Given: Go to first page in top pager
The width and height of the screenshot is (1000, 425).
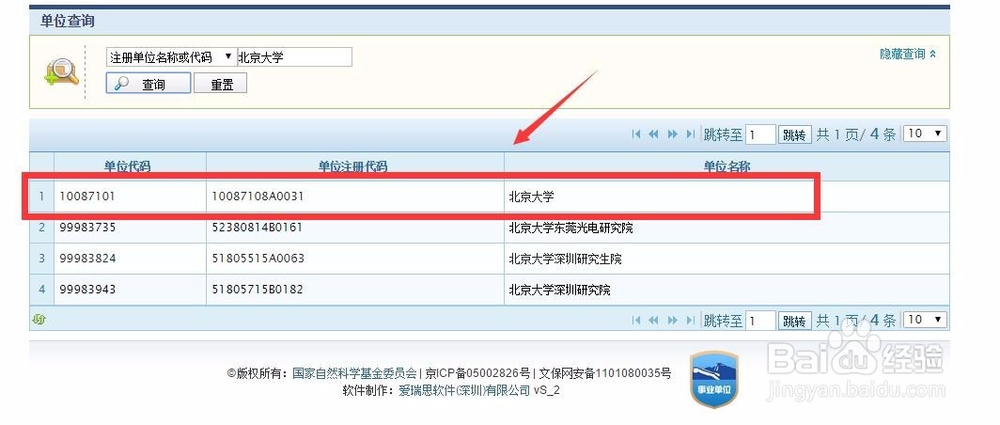Looking at the screenshot, I should pos(635,134).
